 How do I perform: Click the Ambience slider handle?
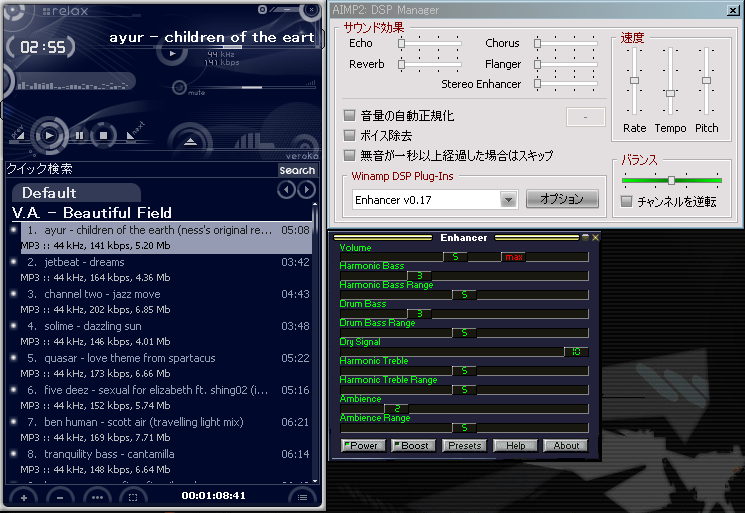click(x=397, y=409)
